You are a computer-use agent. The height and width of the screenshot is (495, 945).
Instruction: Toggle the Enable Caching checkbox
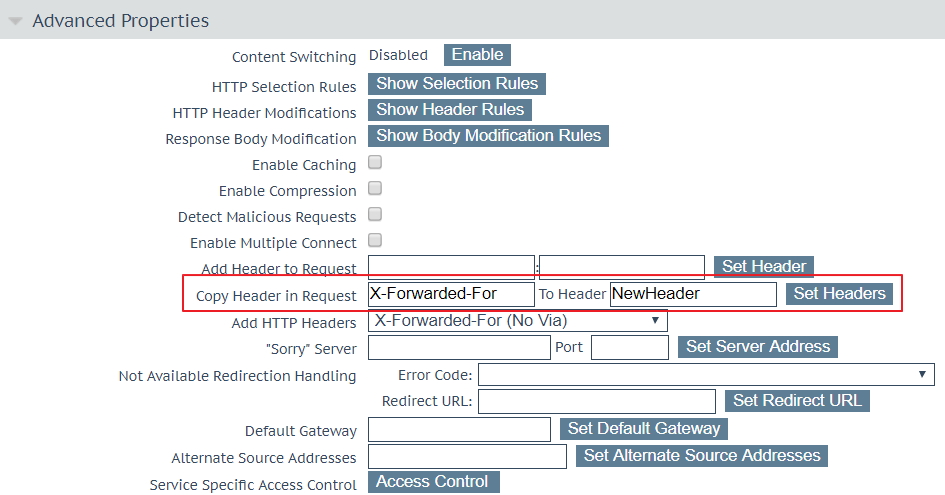click(375, 162)
